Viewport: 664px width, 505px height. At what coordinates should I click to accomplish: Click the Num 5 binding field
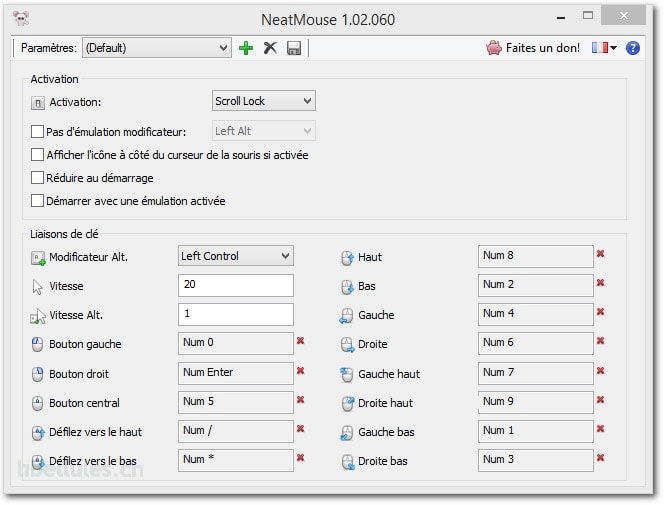tap(236, 402)
